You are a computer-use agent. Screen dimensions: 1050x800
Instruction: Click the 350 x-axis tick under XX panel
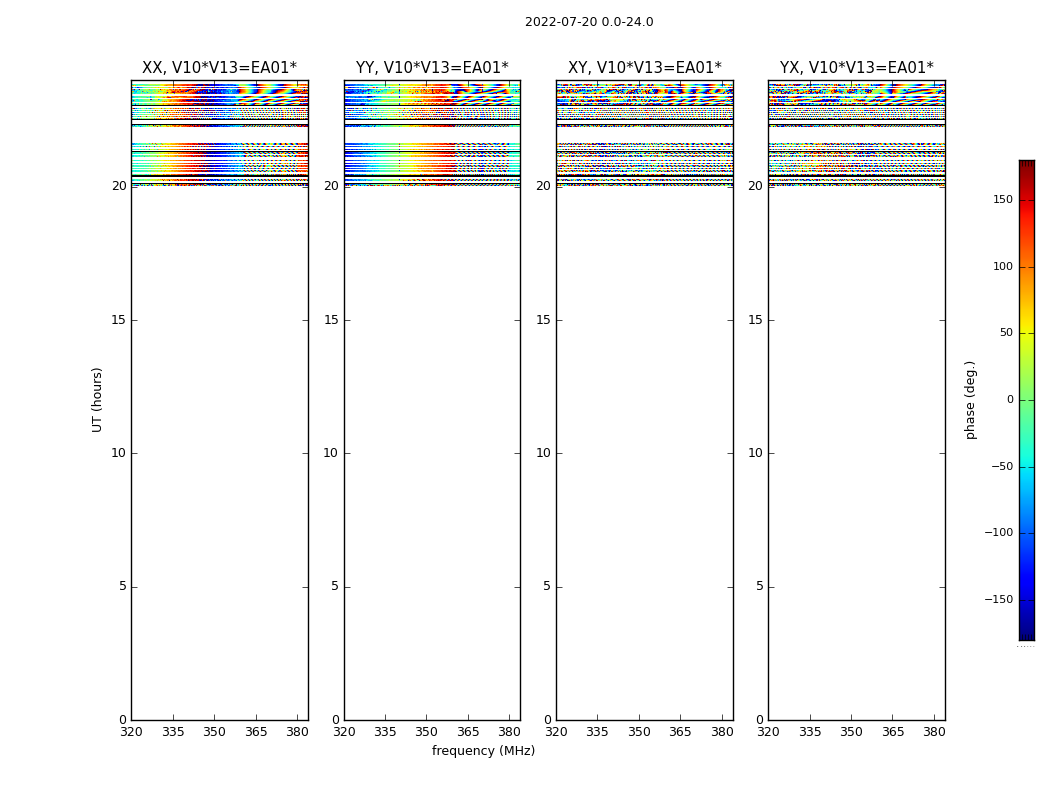(x=214, y=732)
